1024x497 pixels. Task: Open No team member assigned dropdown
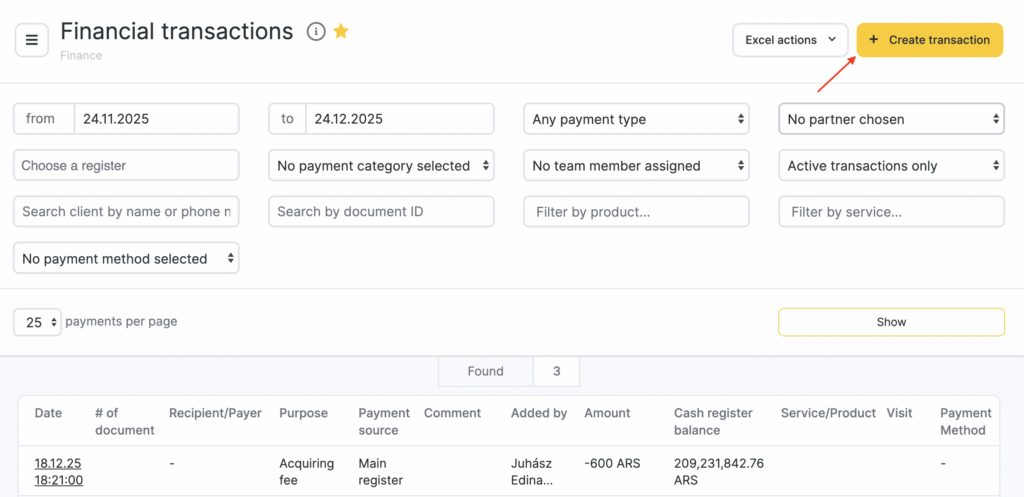point(636,166)
